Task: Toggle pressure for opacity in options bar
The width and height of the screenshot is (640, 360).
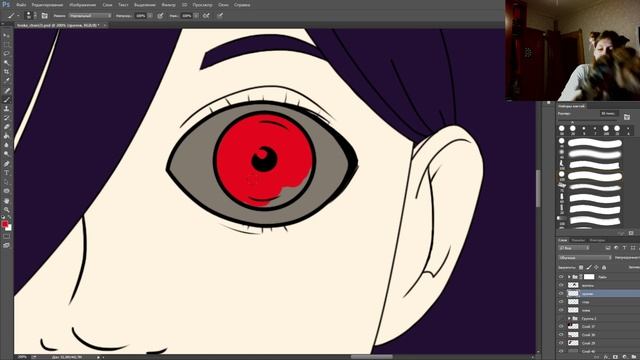Action: (160, 16)
